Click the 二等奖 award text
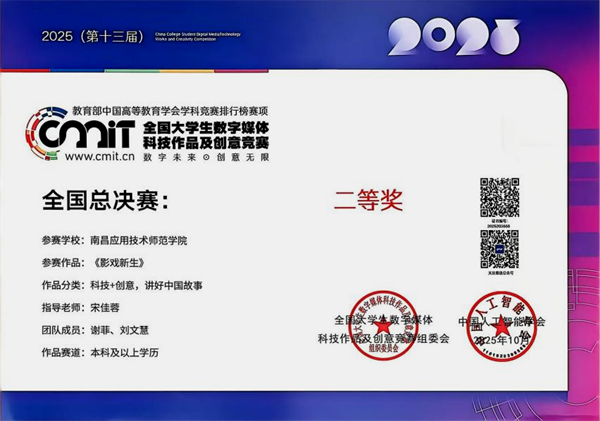 pyautogui.click(x=367, y=200)
